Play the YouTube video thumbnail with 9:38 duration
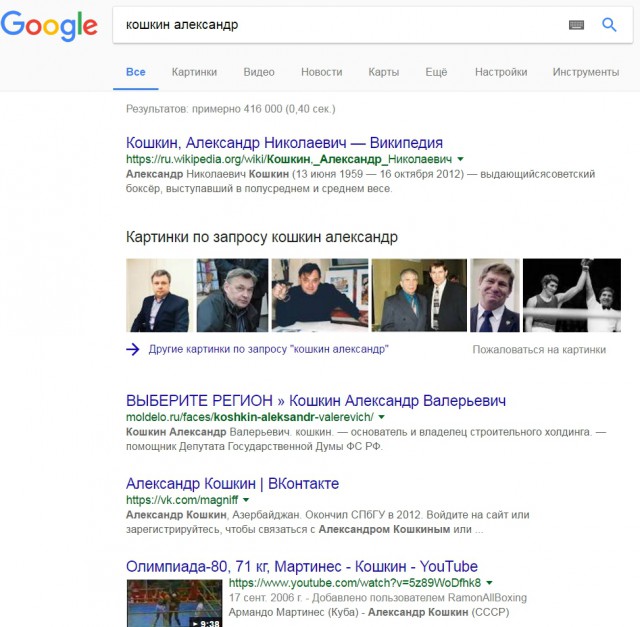 [174, 603]
